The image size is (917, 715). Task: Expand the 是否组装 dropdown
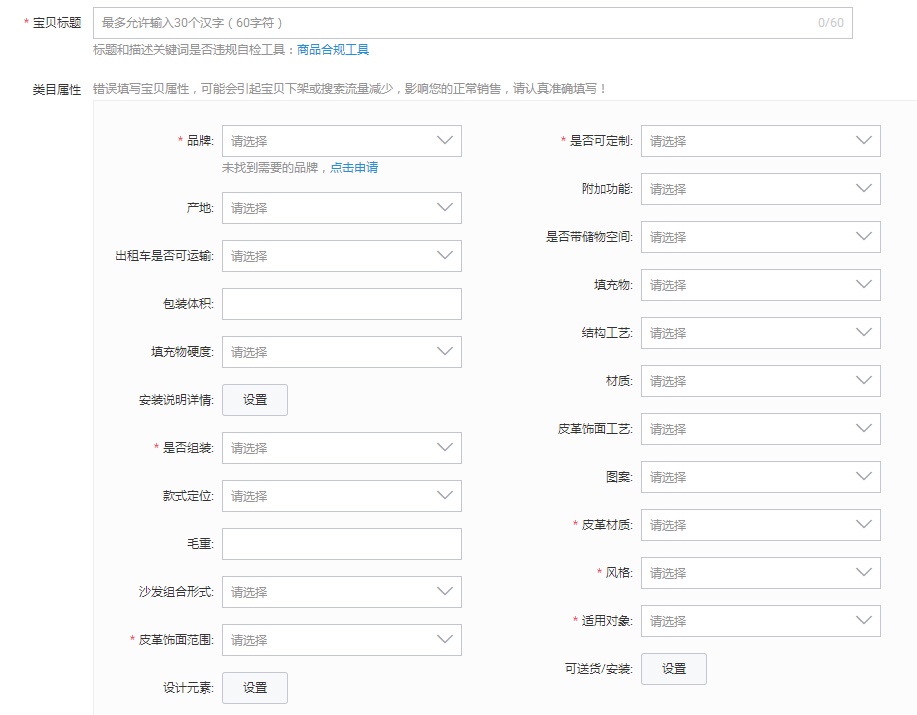click(x=341, y=447)
